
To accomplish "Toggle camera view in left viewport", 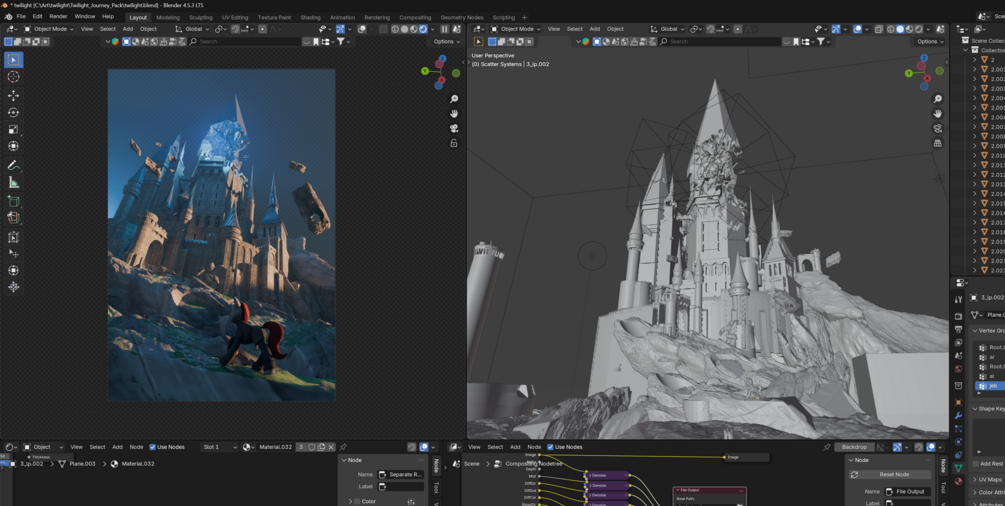I will (454, 128).
